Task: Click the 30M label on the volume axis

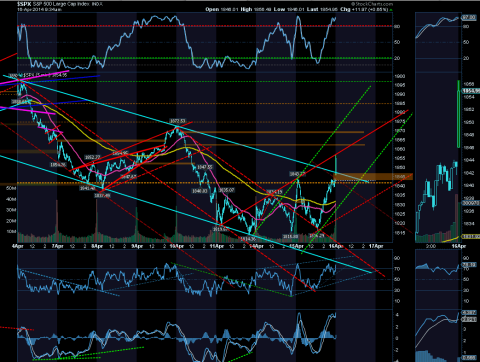Action: tap(11, 210)
